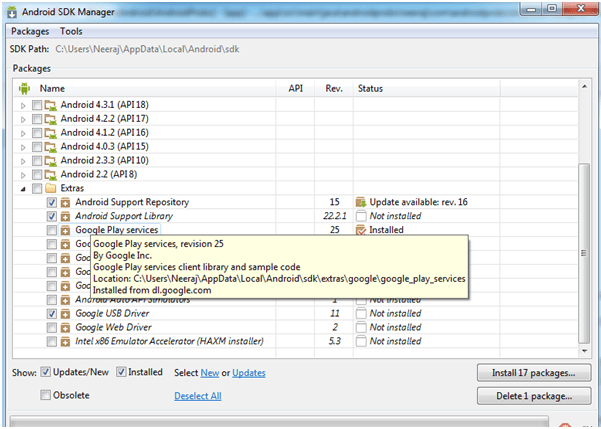
Task: Click package icon beside Google Play services
Action: point(66,230)
